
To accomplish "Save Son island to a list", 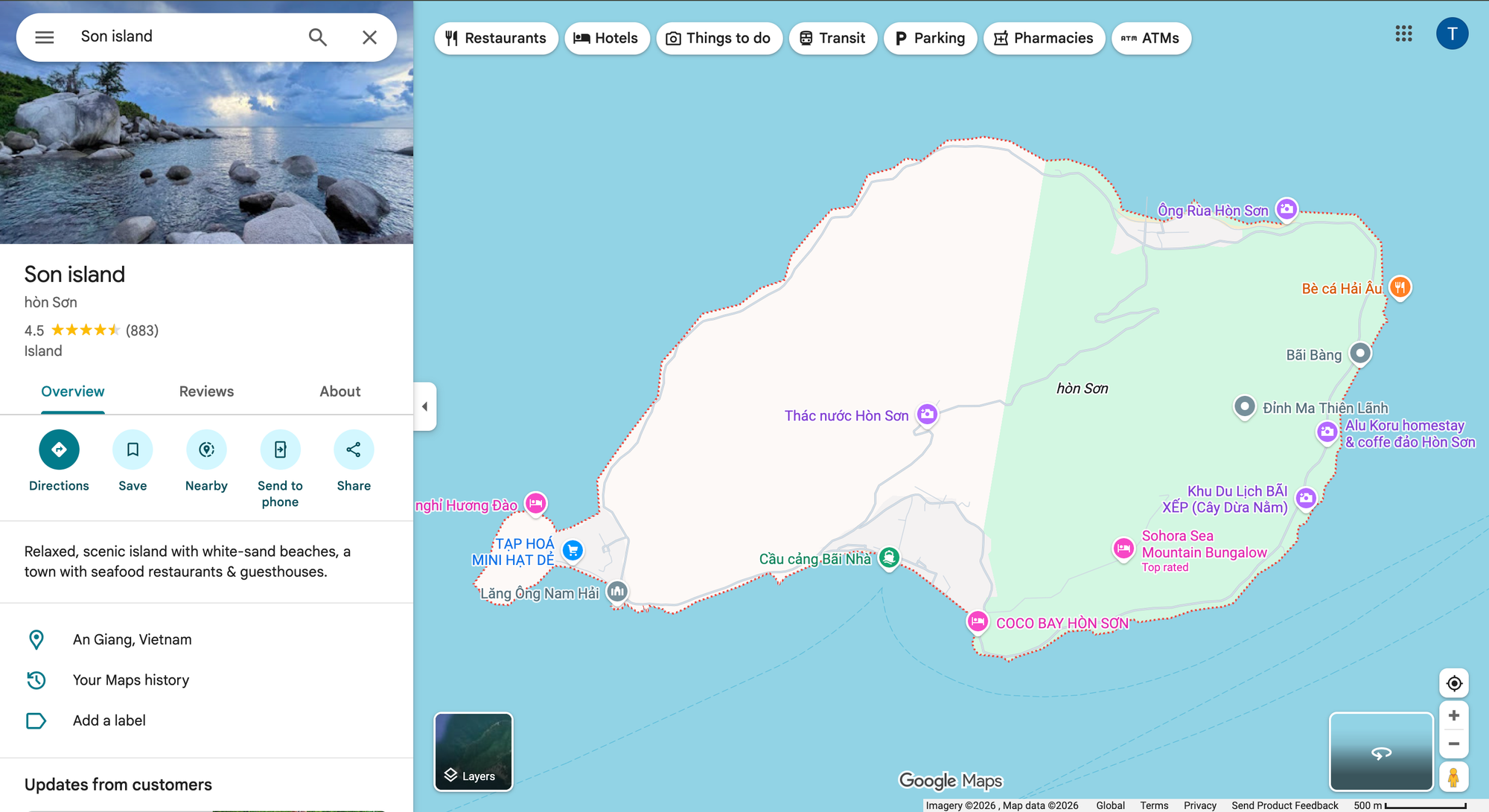I will pyautogui.click(x=133, y=450).
